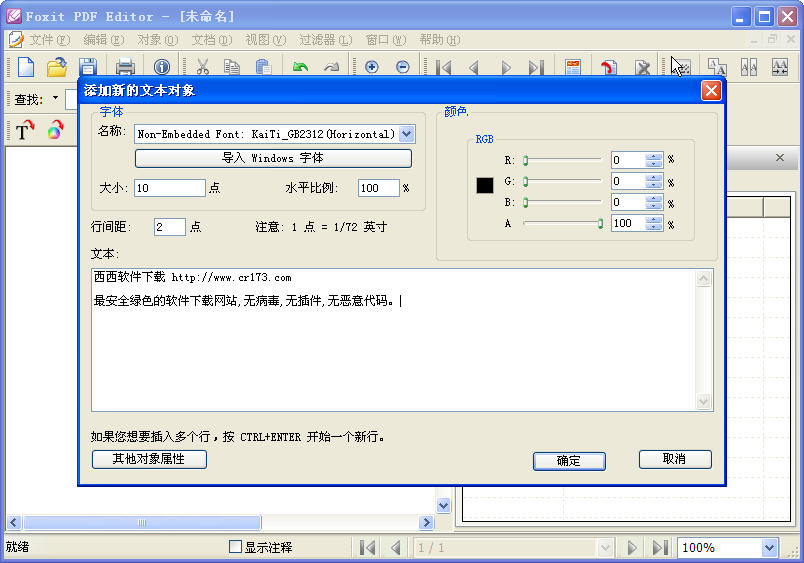Open the 100% zoom dropdown

(769, 548)
